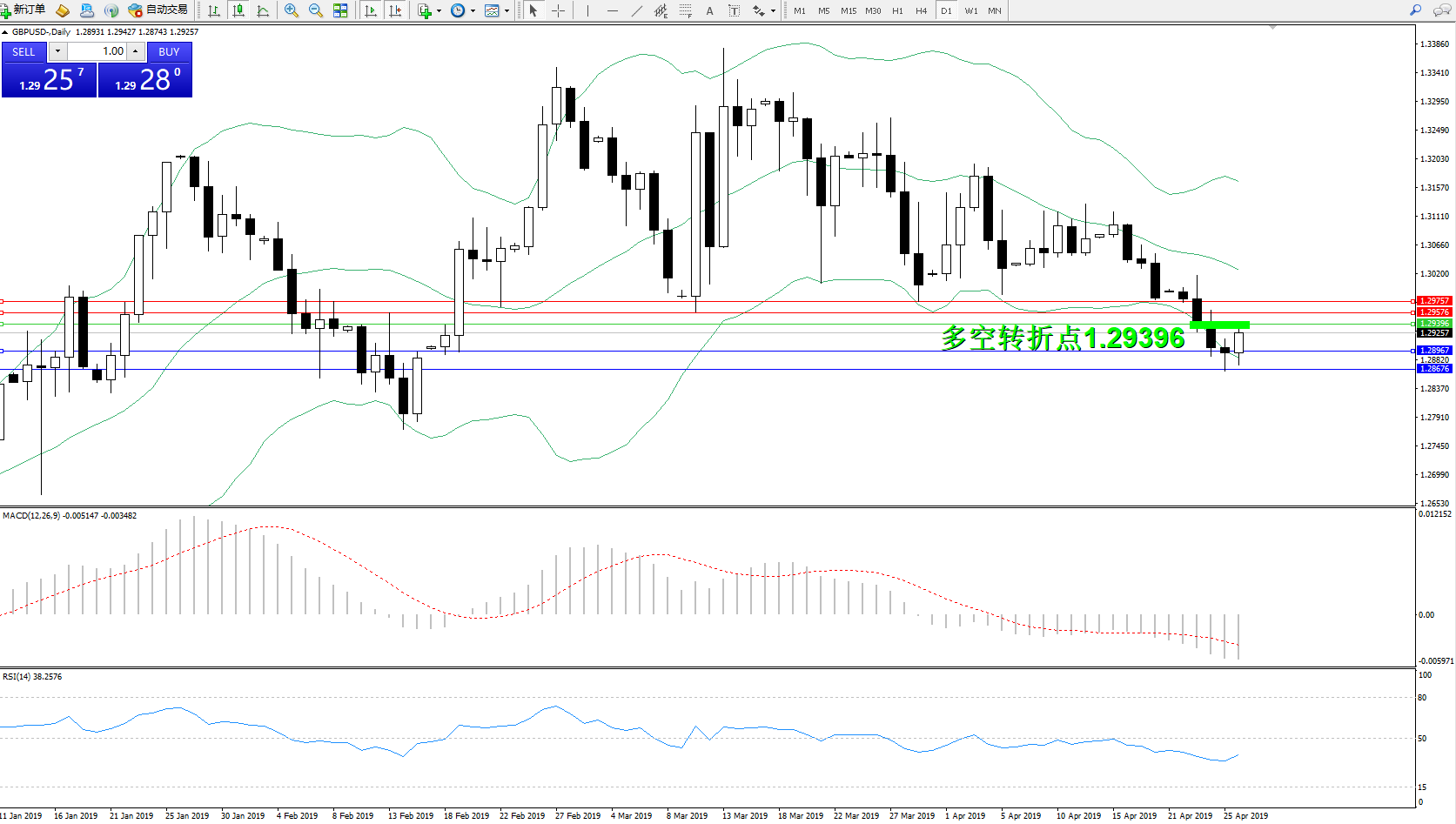Switch to the W1 timeframe

(x=971, y=10)
